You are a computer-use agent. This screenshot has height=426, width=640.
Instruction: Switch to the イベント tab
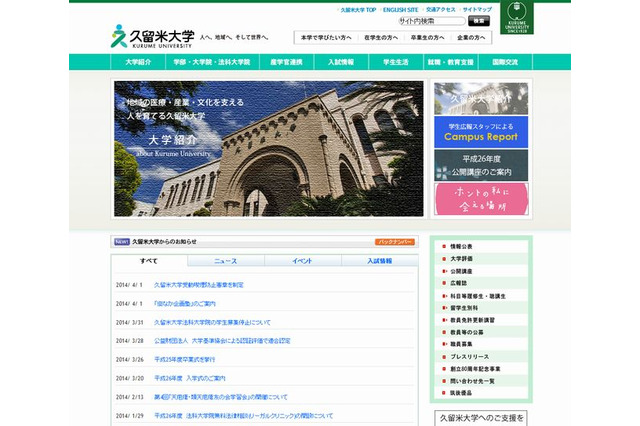tap(302, 261)
